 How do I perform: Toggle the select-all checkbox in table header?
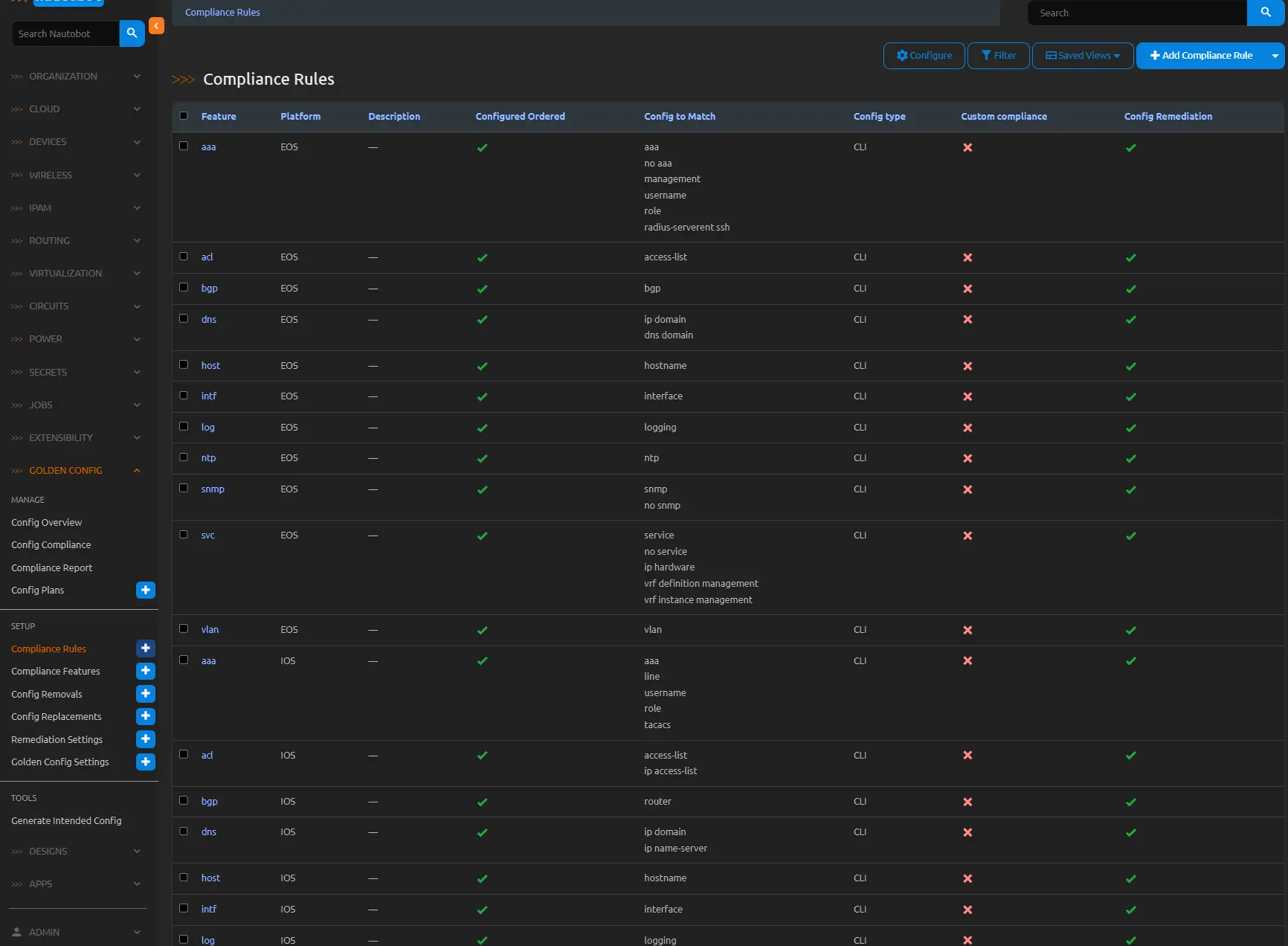tap(184, 116)
